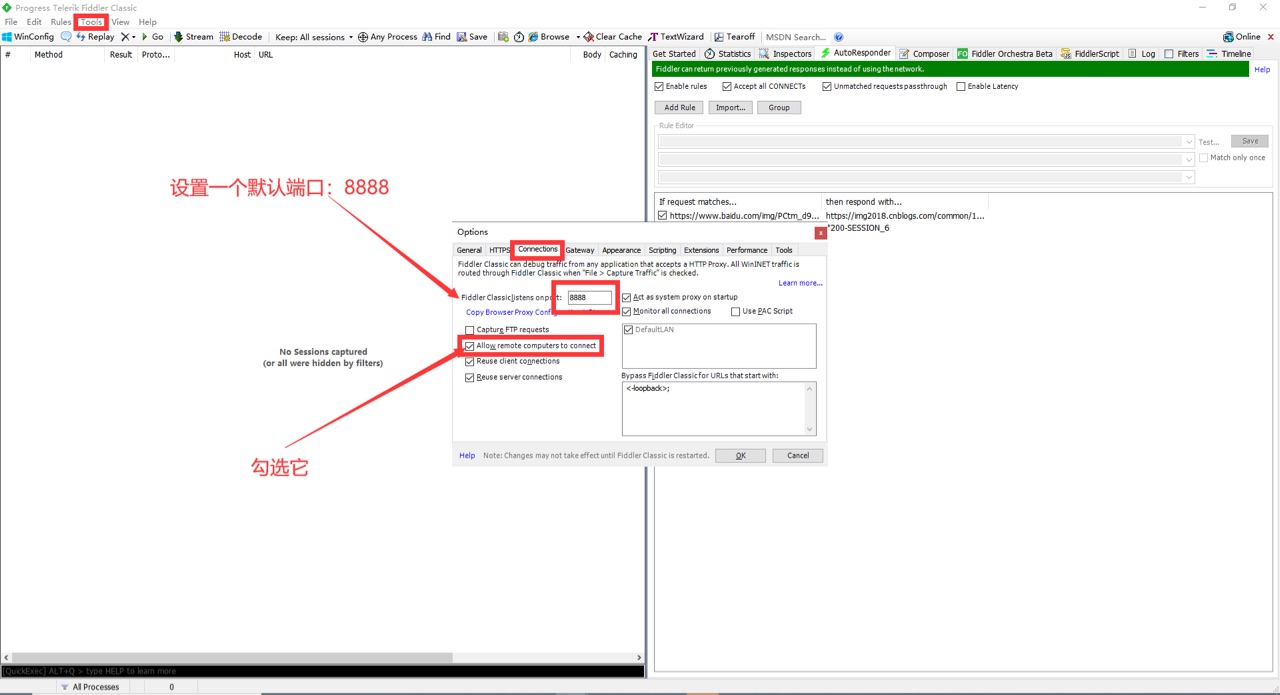The image size is (1280, 695).
Task: Open the Keep: All sessions dropdown
Action: pos(314,37)
